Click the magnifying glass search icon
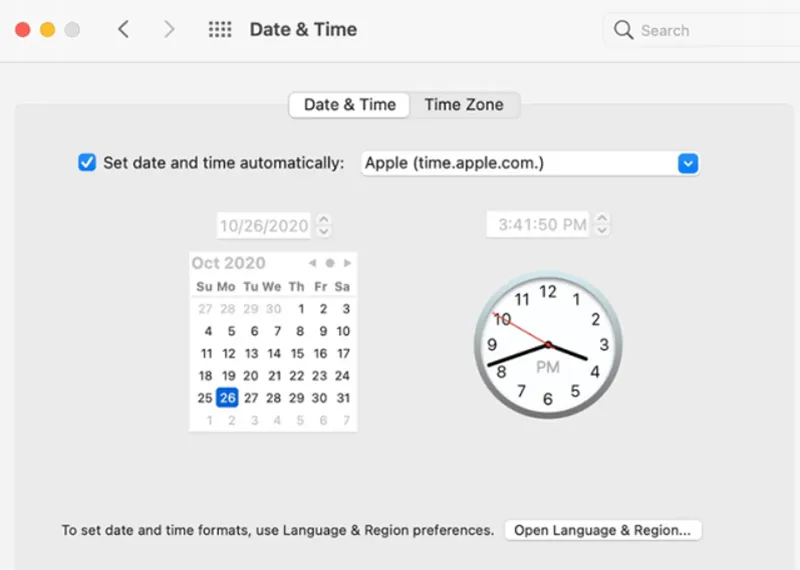This screenshot has height=570, width=800. tap(623, 30)
